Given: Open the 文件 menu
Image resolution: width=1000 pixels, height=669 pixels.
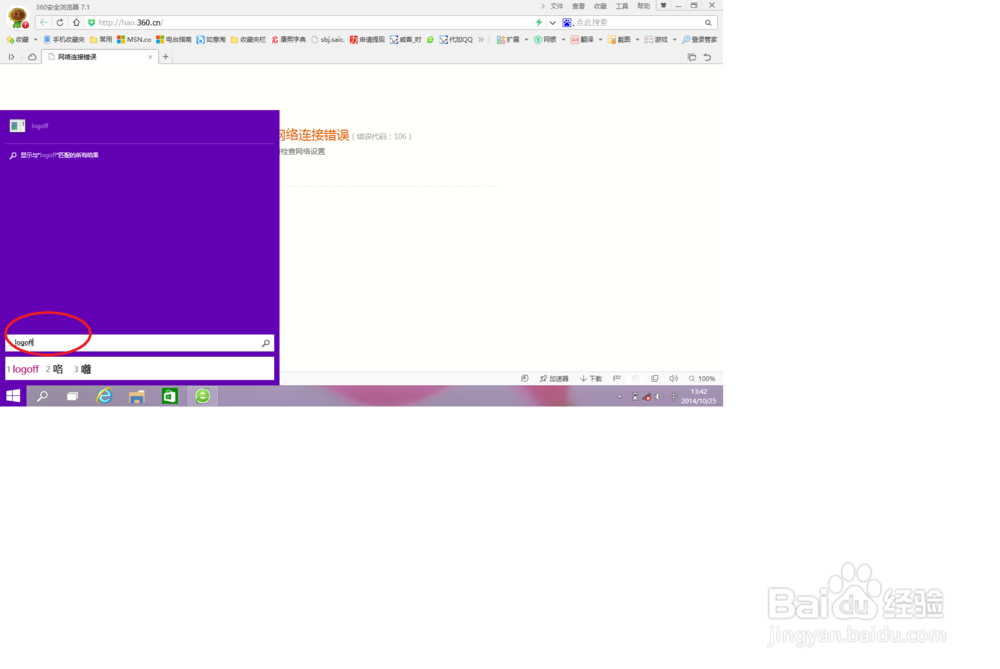Looking at the screenshot, I should pyautogui.click(x=557, y=6).
